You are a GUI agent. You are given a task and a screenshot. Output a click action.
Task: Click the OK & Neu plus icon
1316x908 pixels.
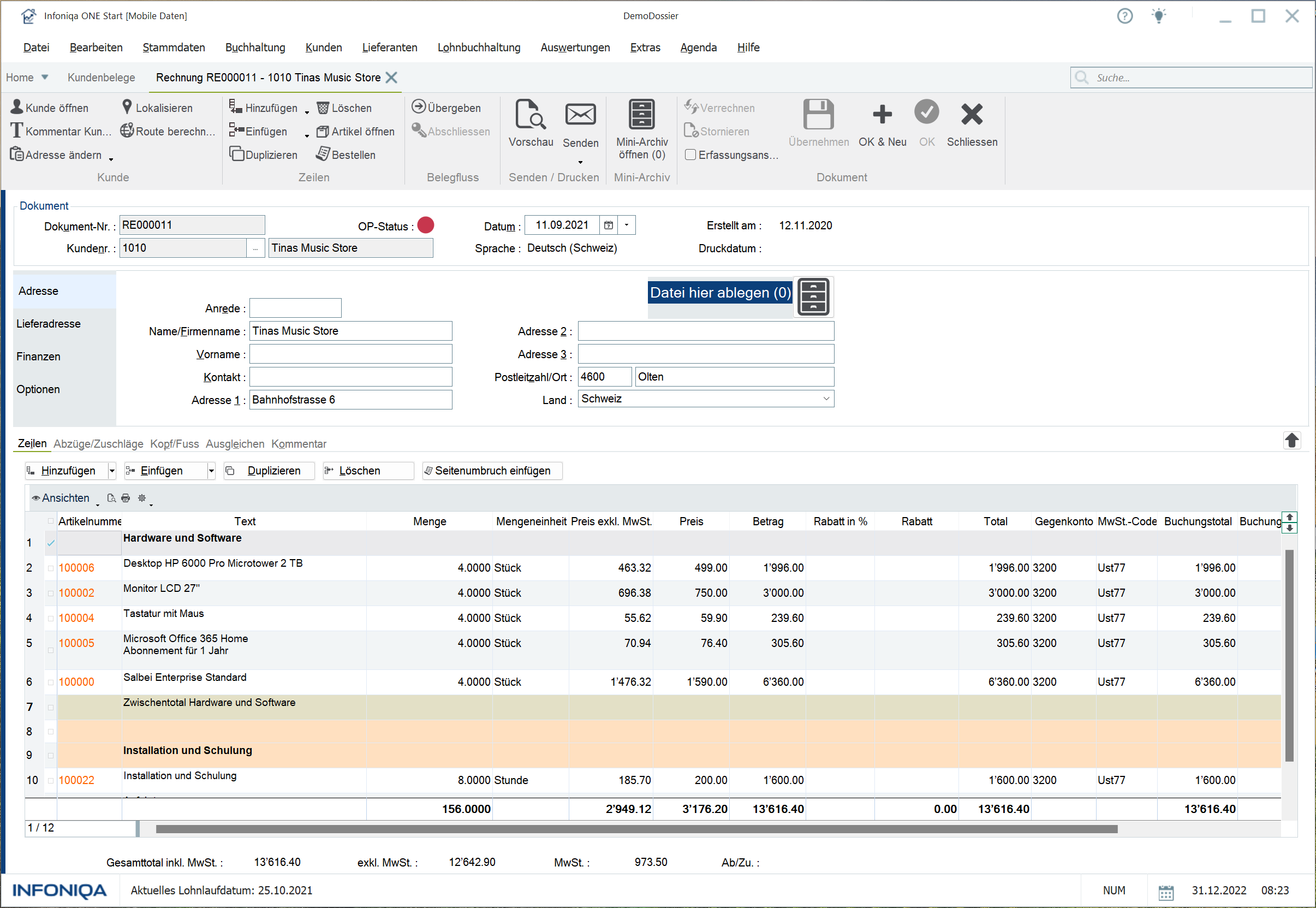click(x=882, y=115)
